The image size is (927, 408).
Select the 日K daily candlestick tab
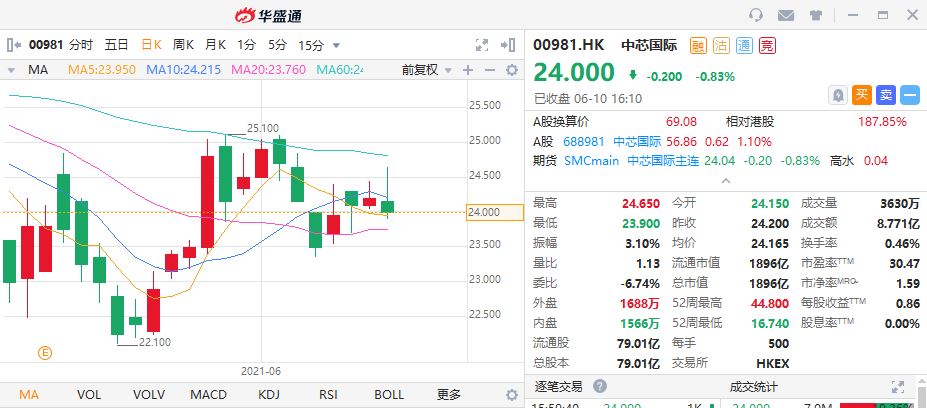click(x=151, y=44)
